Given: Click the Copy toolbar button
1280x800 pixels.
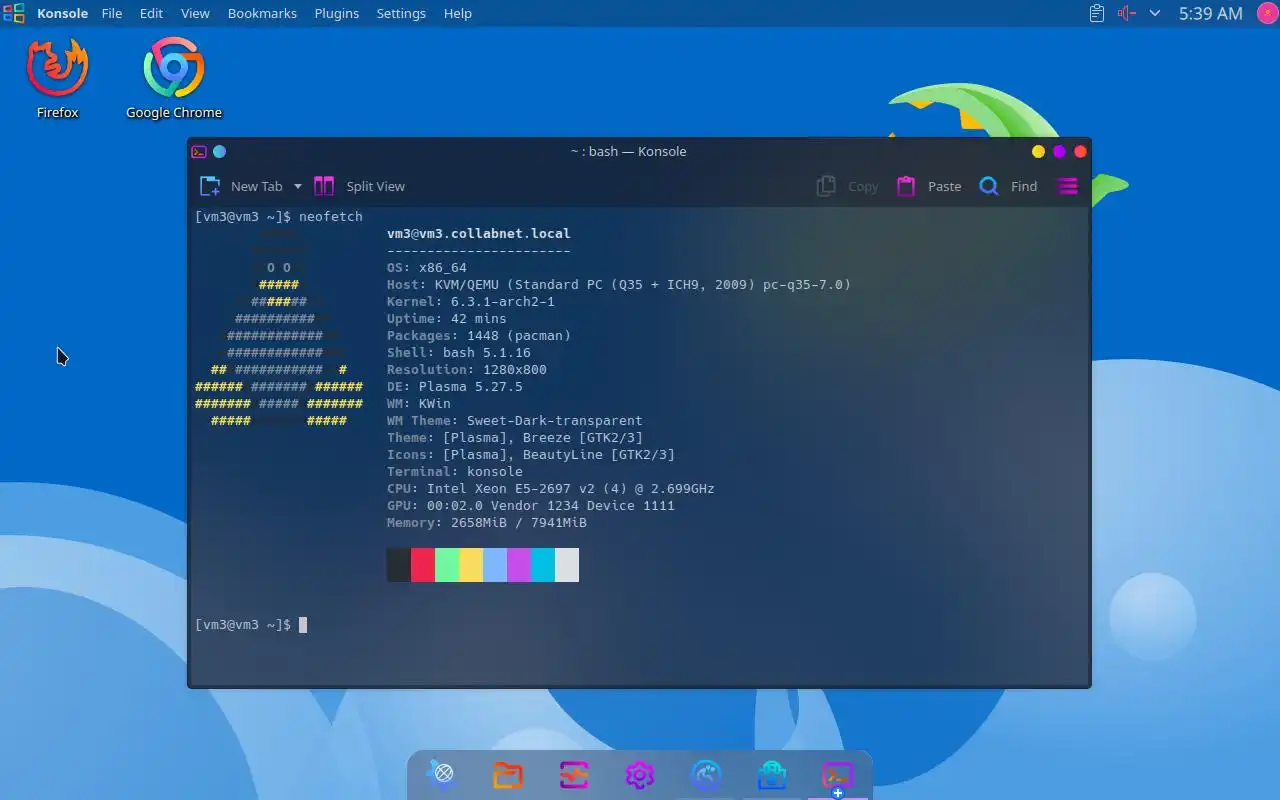Looking at the screenshot, I should 847,186.
